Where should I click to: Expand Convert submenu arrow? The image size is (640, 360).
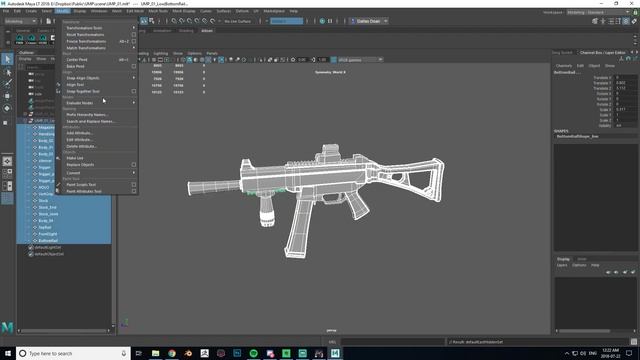133,173
